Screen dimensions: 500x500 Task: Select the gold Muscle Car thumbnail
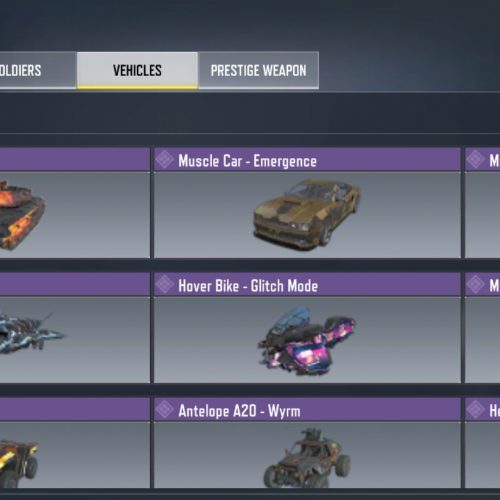307,214
